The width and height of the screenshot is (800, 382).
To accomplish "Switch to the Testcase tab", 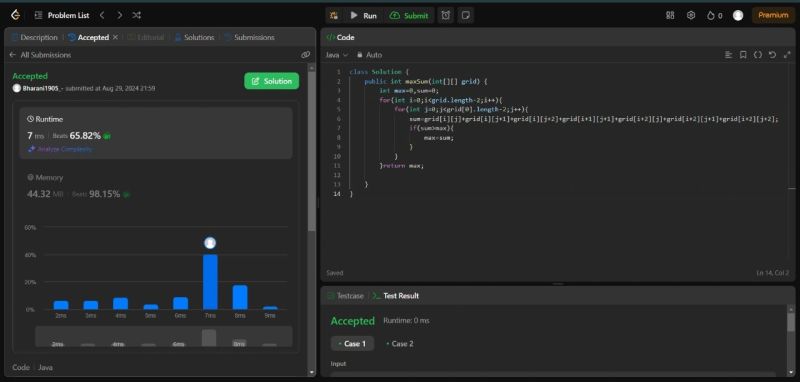I will click(345, 296).
